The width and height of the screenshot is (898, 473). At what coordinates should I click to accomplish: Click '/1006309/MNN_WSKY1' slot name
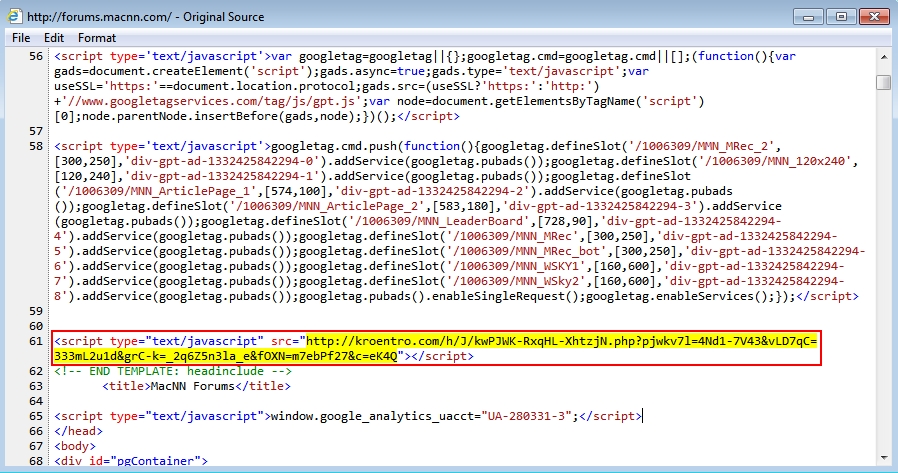tap(515, 266)
